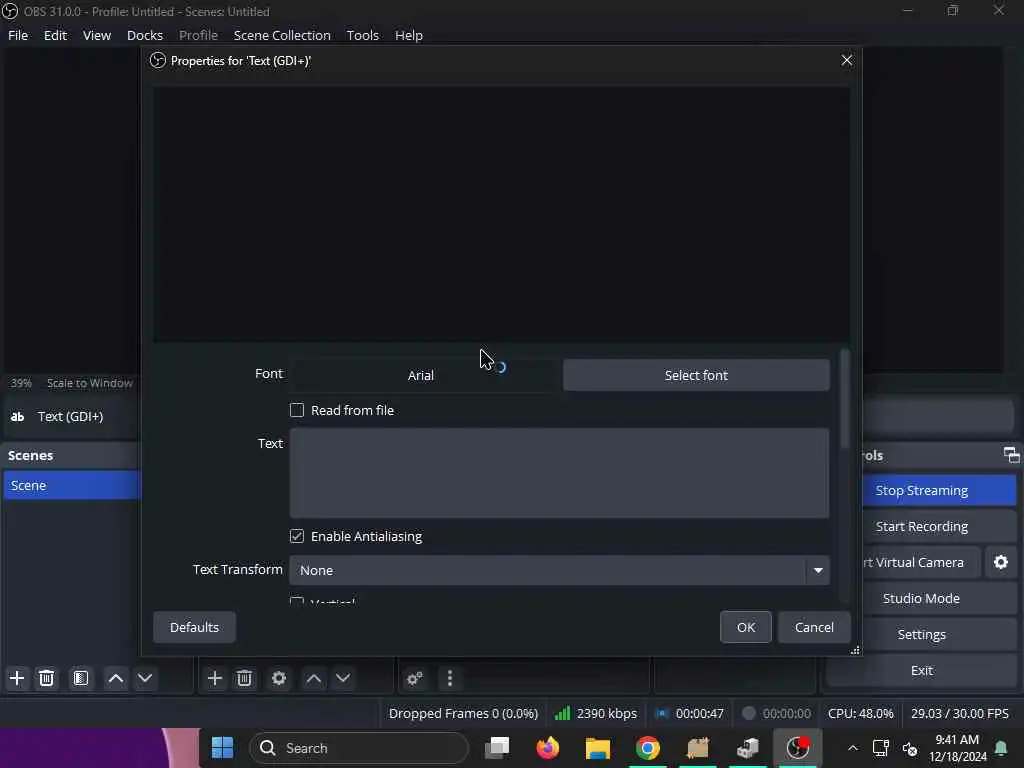The image size is (1024, 768).
Task: Click the Virtual Camera button
Action: (x=921, y=562)
